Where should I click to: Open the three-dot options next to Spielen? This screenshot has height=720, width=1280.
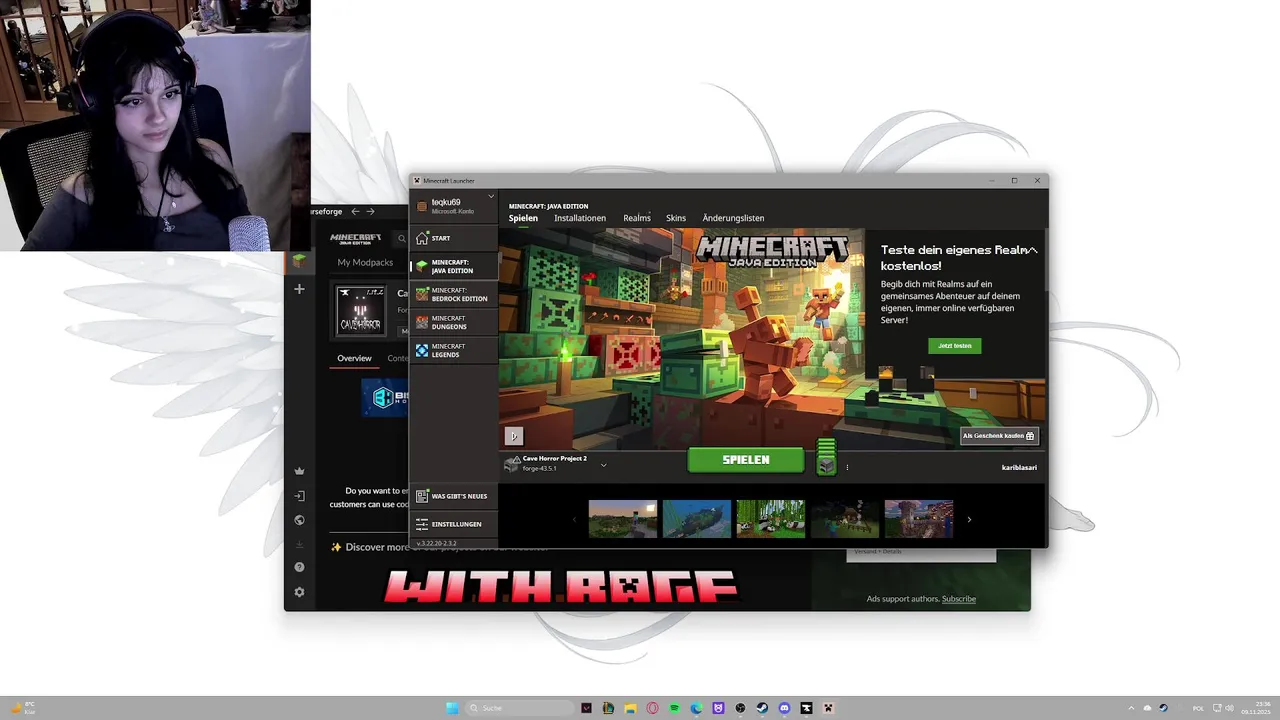pyautogui.click(x=847, y=467)
